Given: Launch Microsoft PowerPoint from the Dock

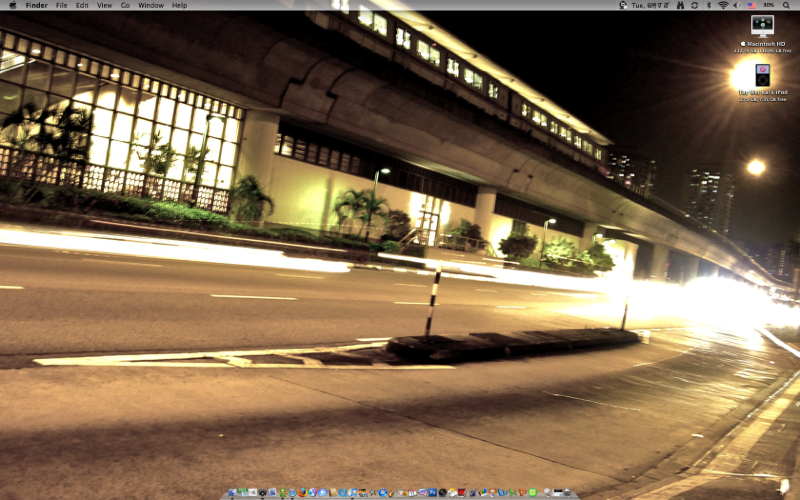Looking at the screenshot, I should pyautogui.click(x=523, y=493).
